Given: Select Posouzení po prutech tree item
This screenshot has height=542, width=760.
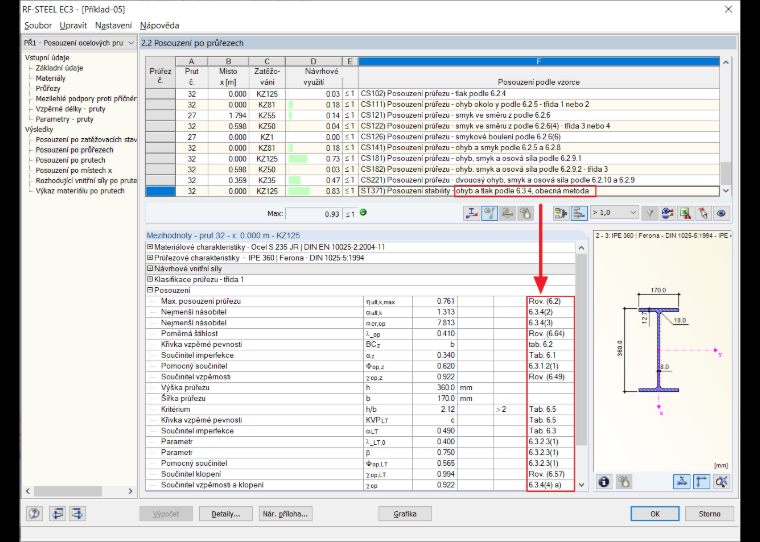Looking at the screenshot, I should pyautogui.click(x=70, y=160).
